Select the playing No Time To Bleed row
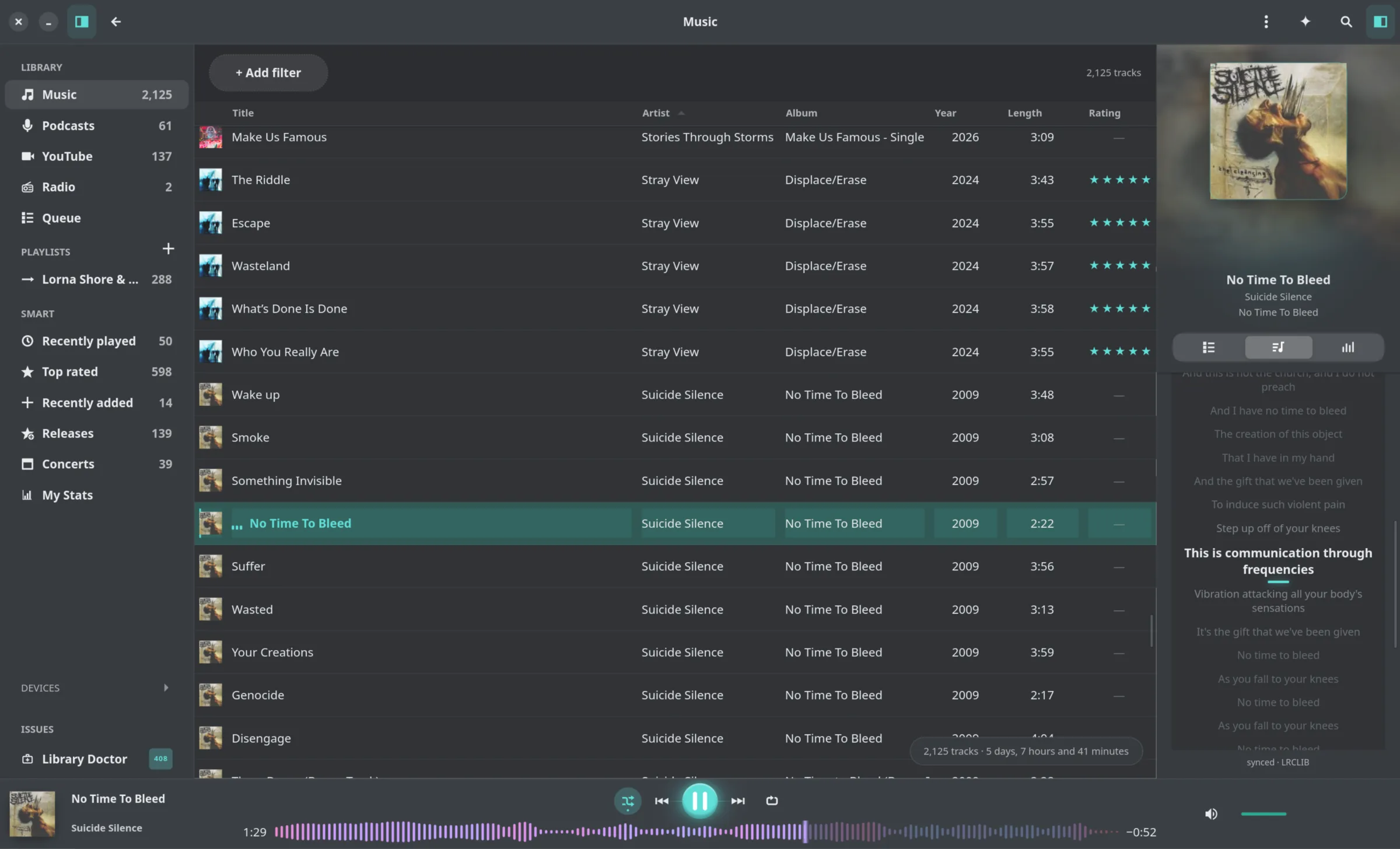Image resolution: width=1400 pixels, height=849 pixels. (675, 524)
